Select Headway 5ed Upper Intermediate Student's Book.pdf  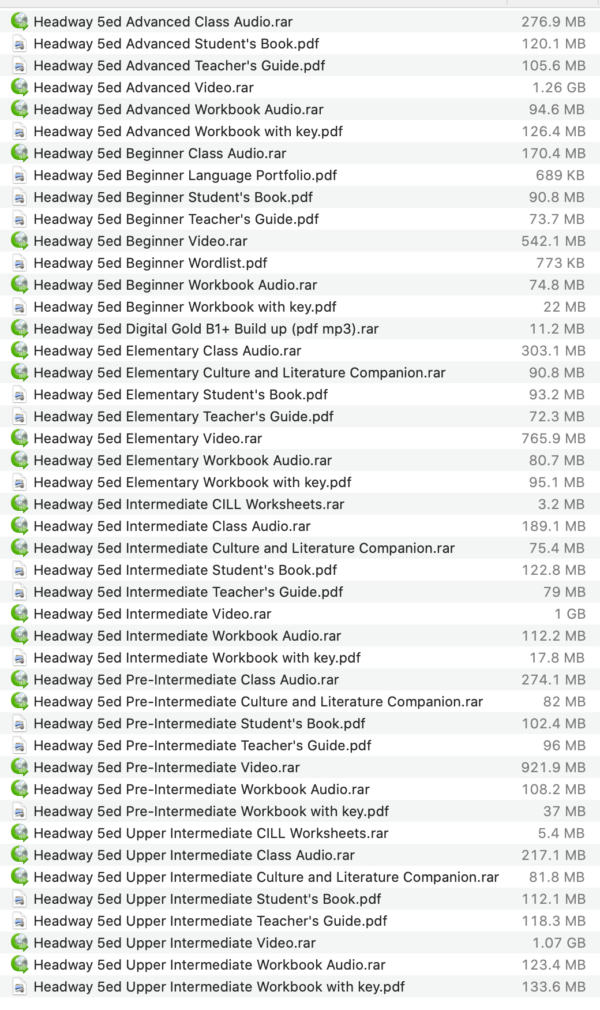pyautogui.click(x=208, y=899)
